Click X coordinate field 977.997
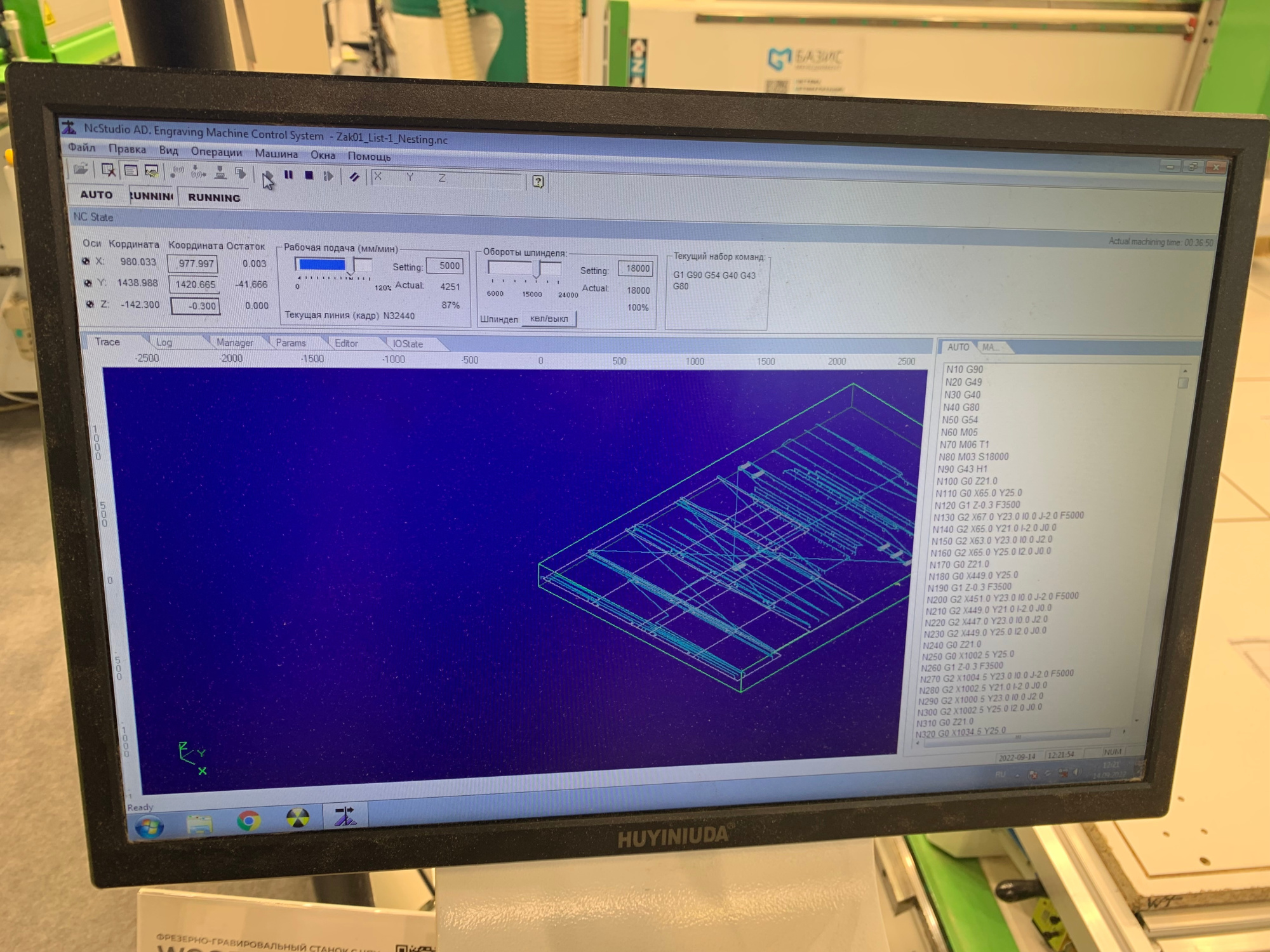 193,263
